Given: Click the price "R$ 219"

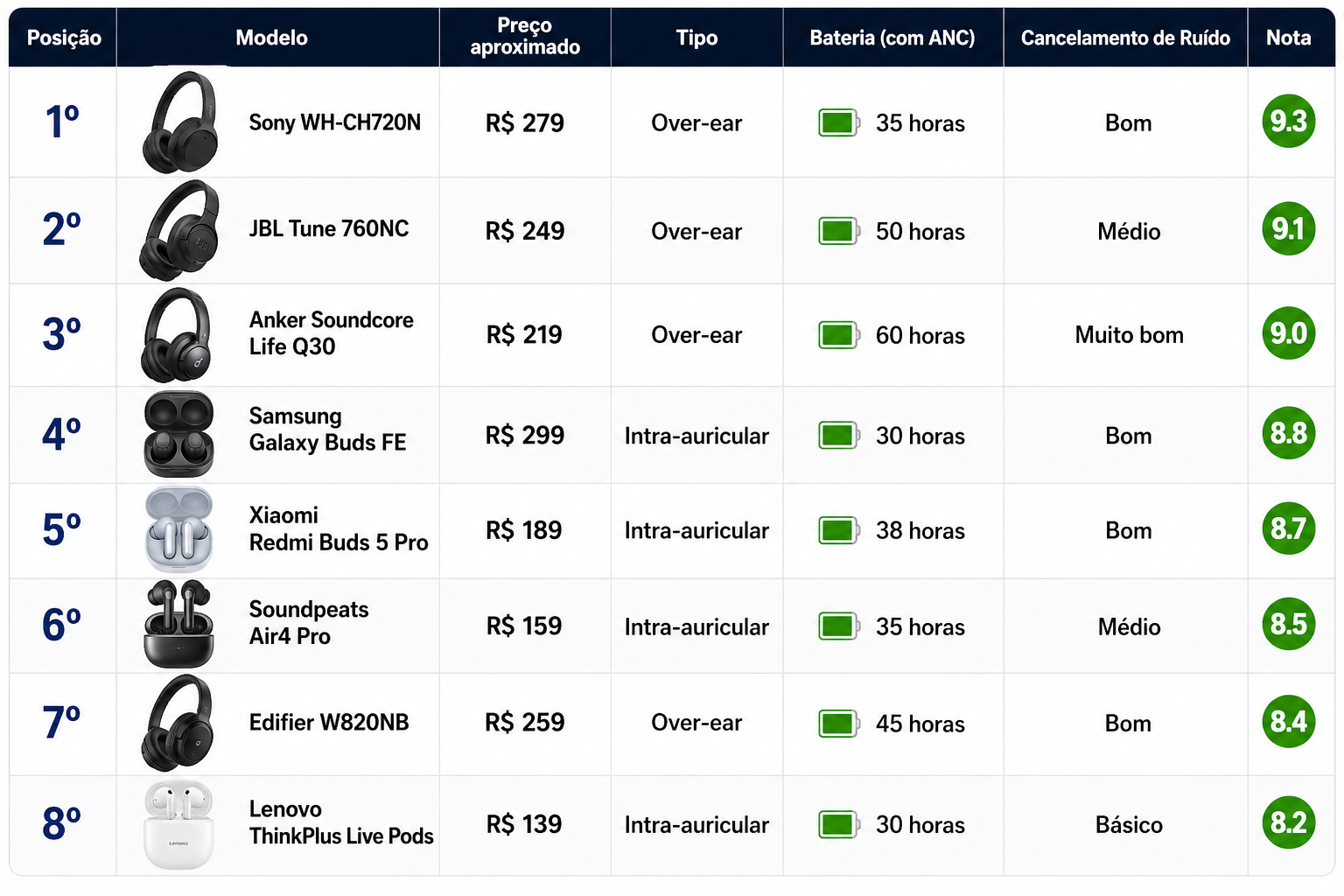Looking at the screenshot, I should (524, 335).
